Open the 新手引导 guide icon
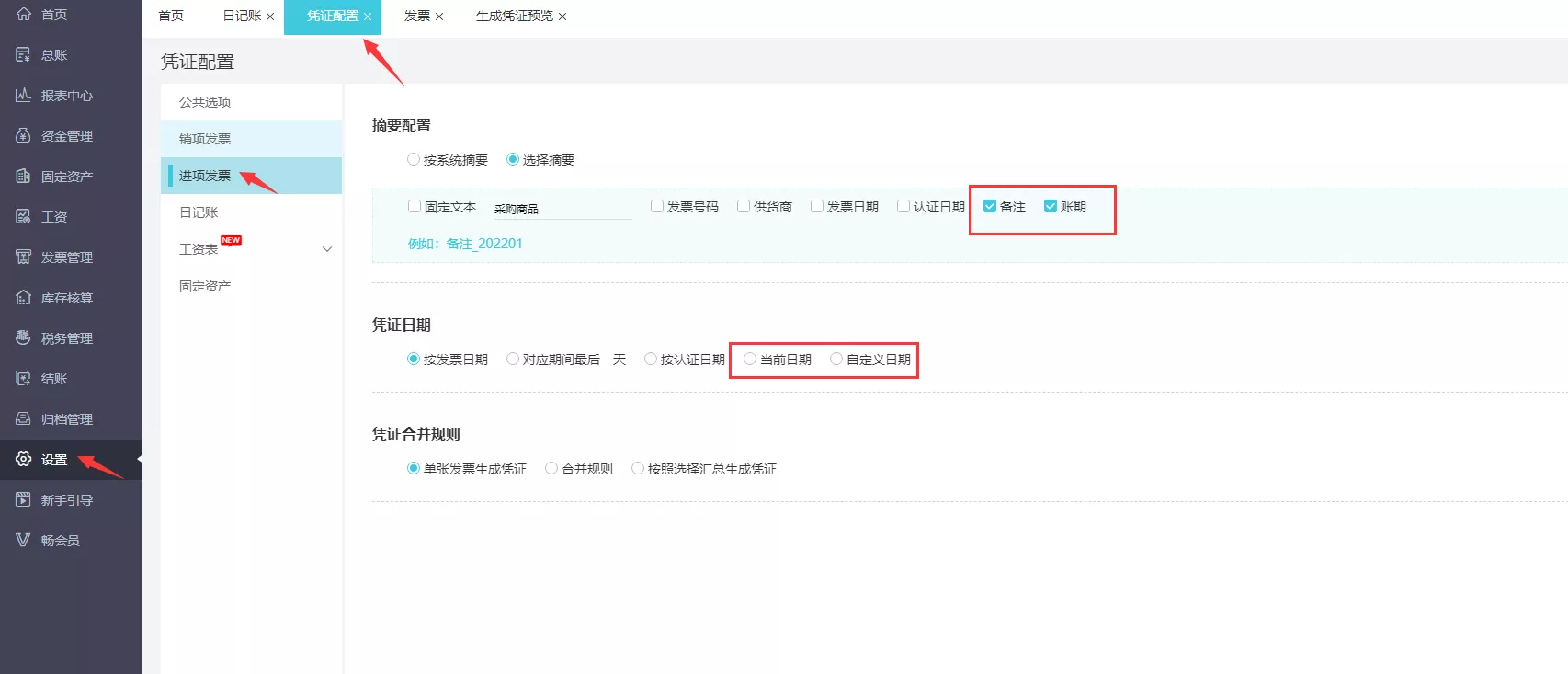 coord(24,499)
